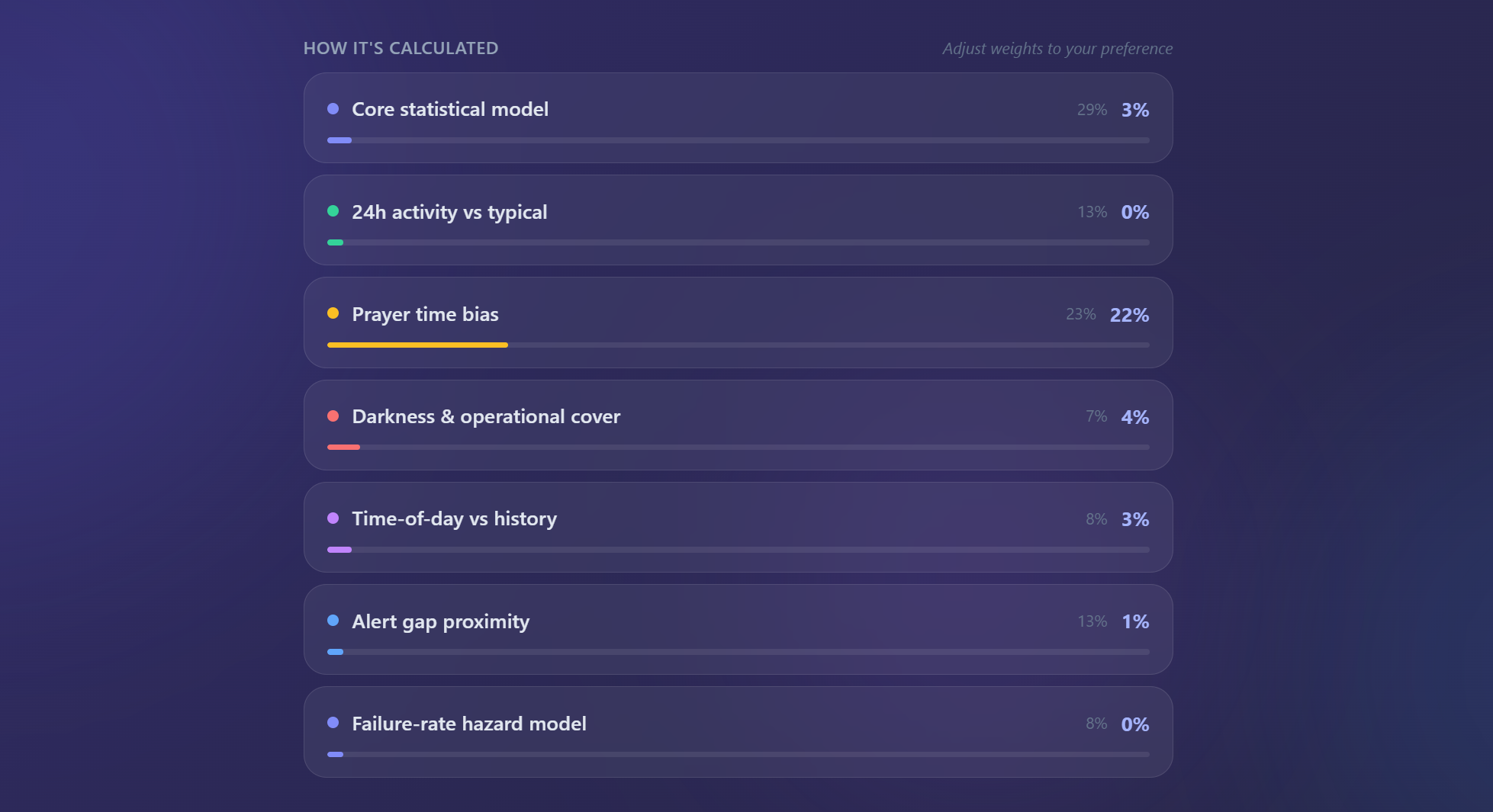Click the Darkness & operational cover slider
The width and height of the screenshot is (1493, 812).
pos(738,448)
